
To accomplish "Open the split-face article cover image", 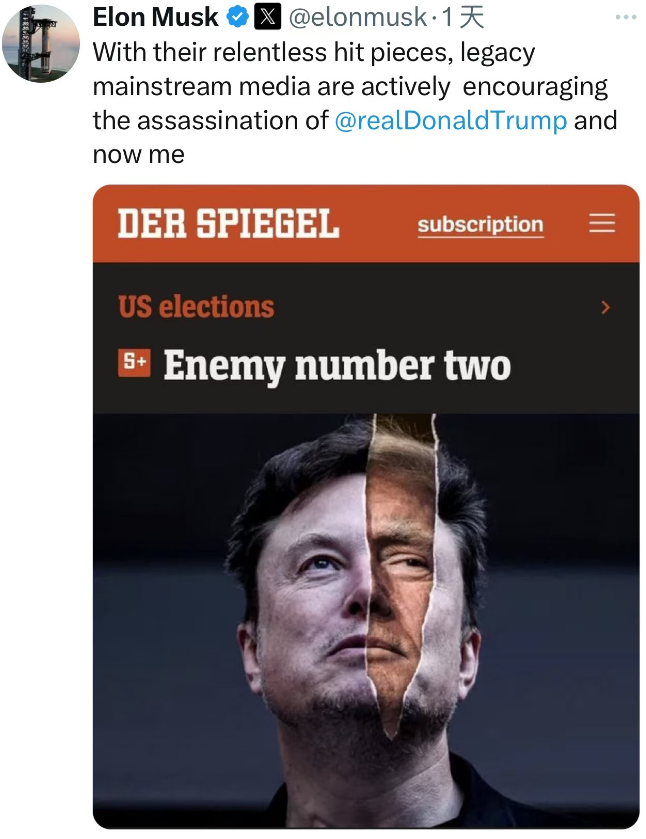I will [366, 621].
